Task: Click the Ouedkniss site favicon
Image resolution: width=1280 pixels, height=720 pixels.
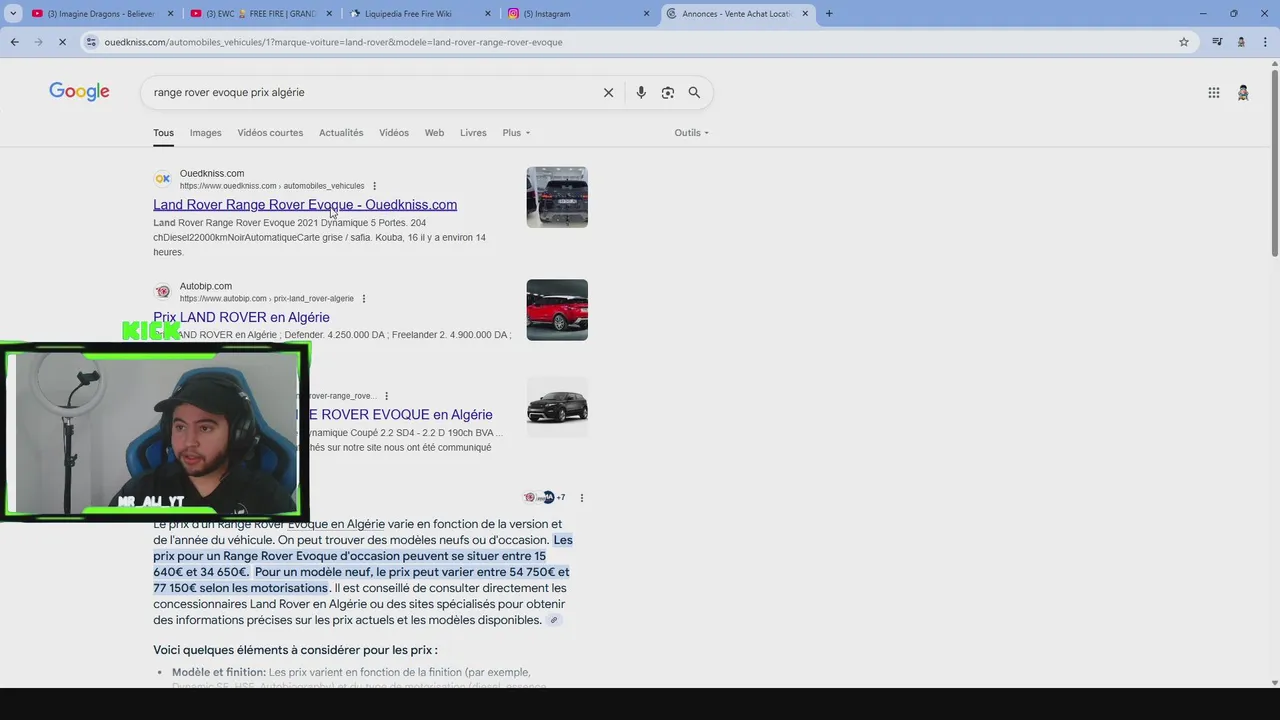Action: 162,179
